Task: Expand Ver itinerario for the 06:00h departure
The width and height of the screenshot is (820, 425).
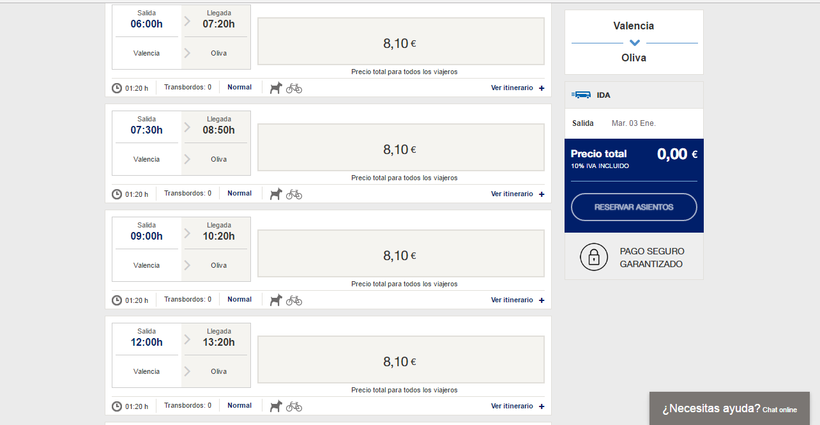Action: 517,88
